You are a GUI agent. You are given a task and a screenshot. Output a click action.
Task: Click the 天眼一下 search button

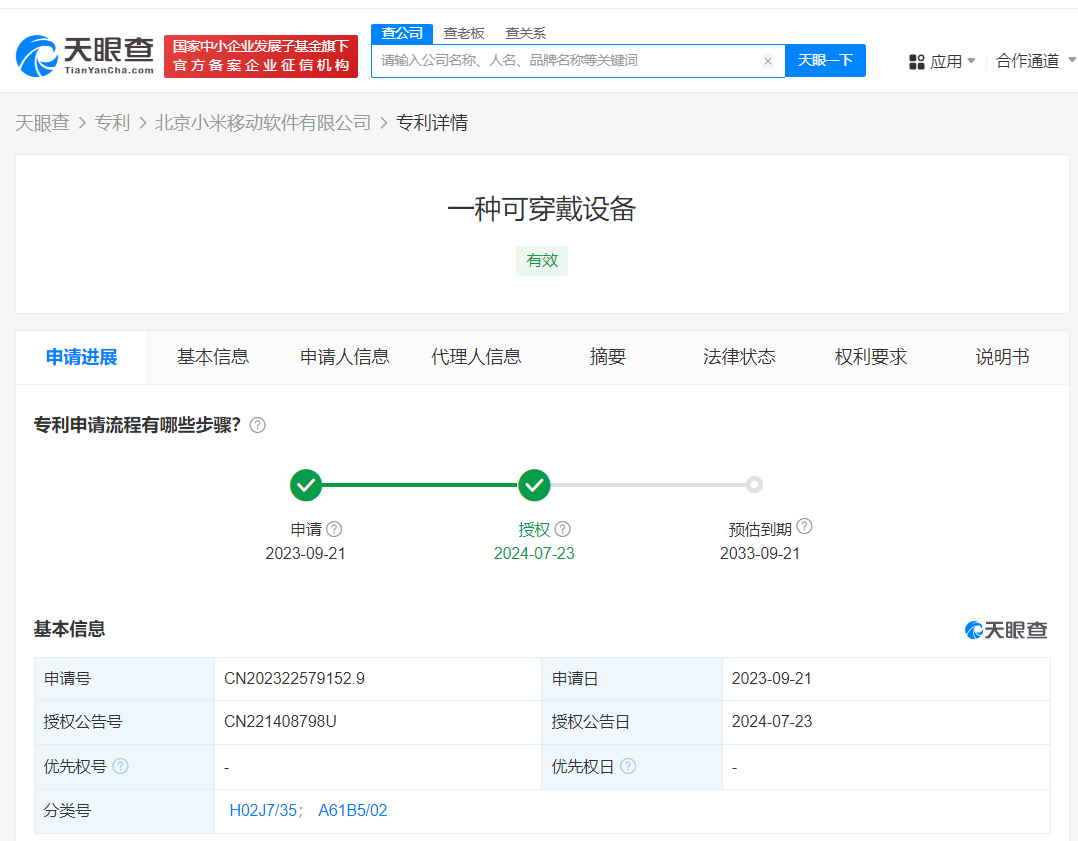click(825, 61)
